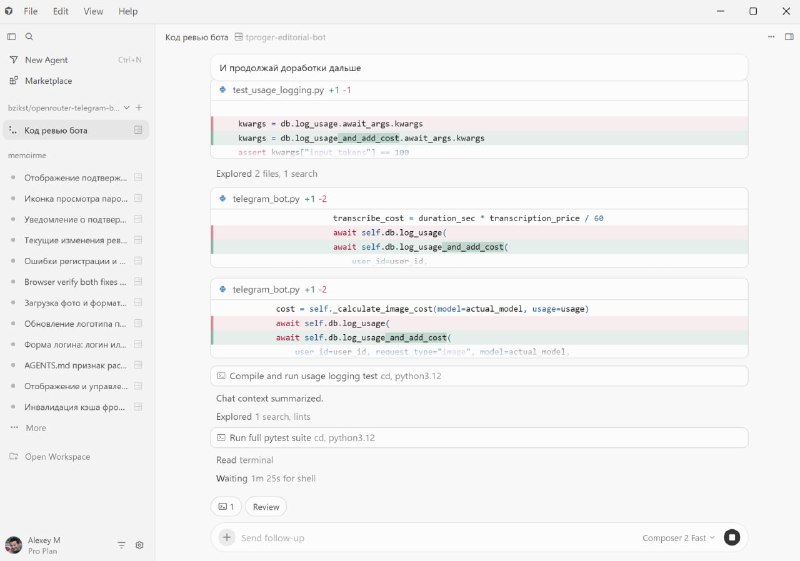The width and height of the screenshot is (800, 561).
Task: Click icon at right of 'Ошибки регистрации' row
Action: click(138, 261)
